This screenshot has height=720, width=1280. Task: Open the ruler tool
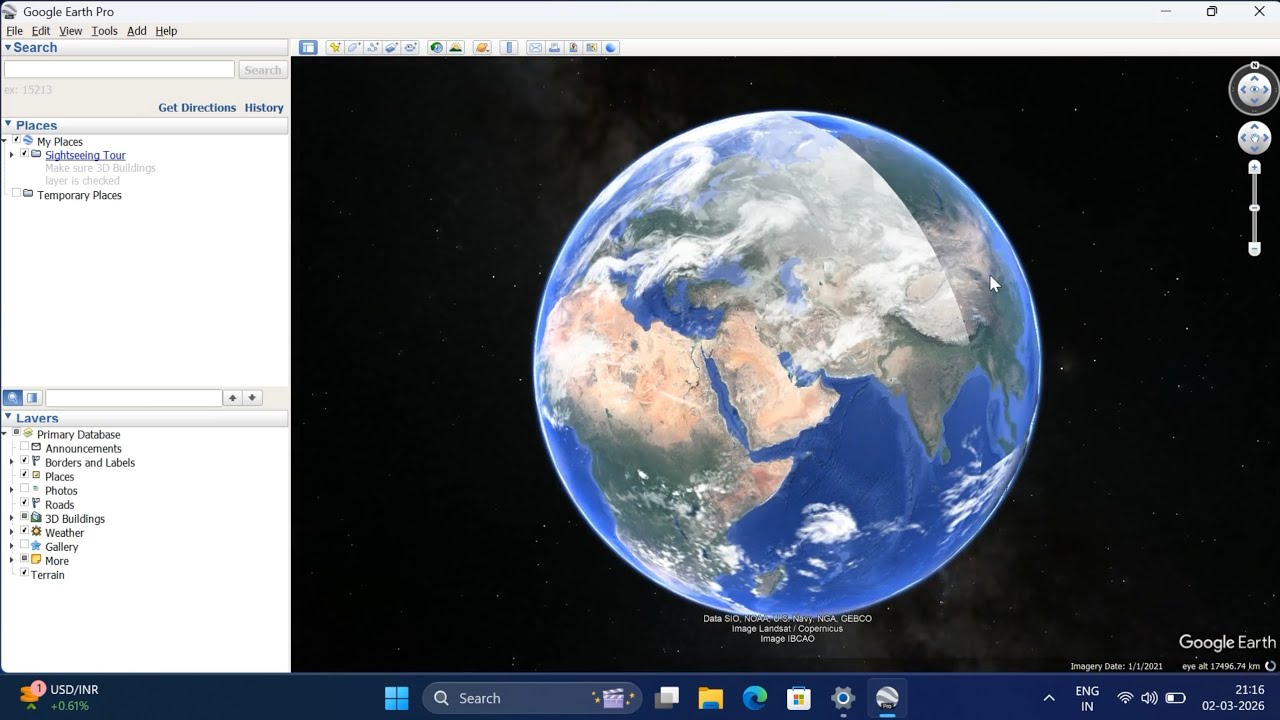point(509,47)
